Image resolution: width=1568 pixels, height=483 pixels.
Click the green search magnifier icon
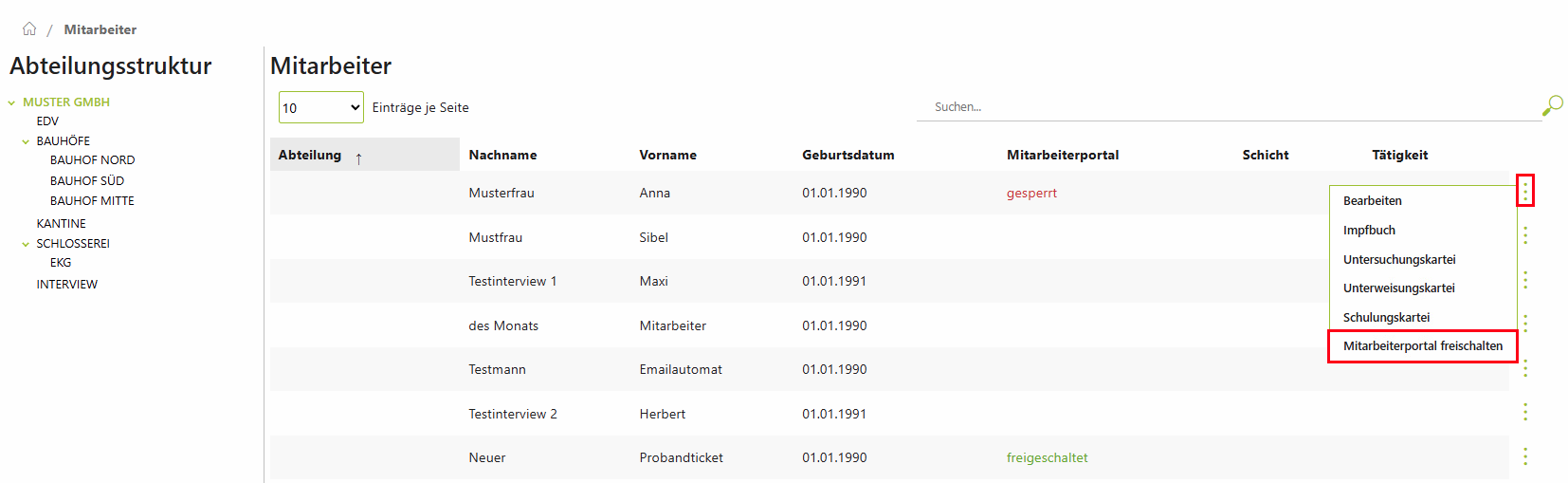click(1552, 105)
